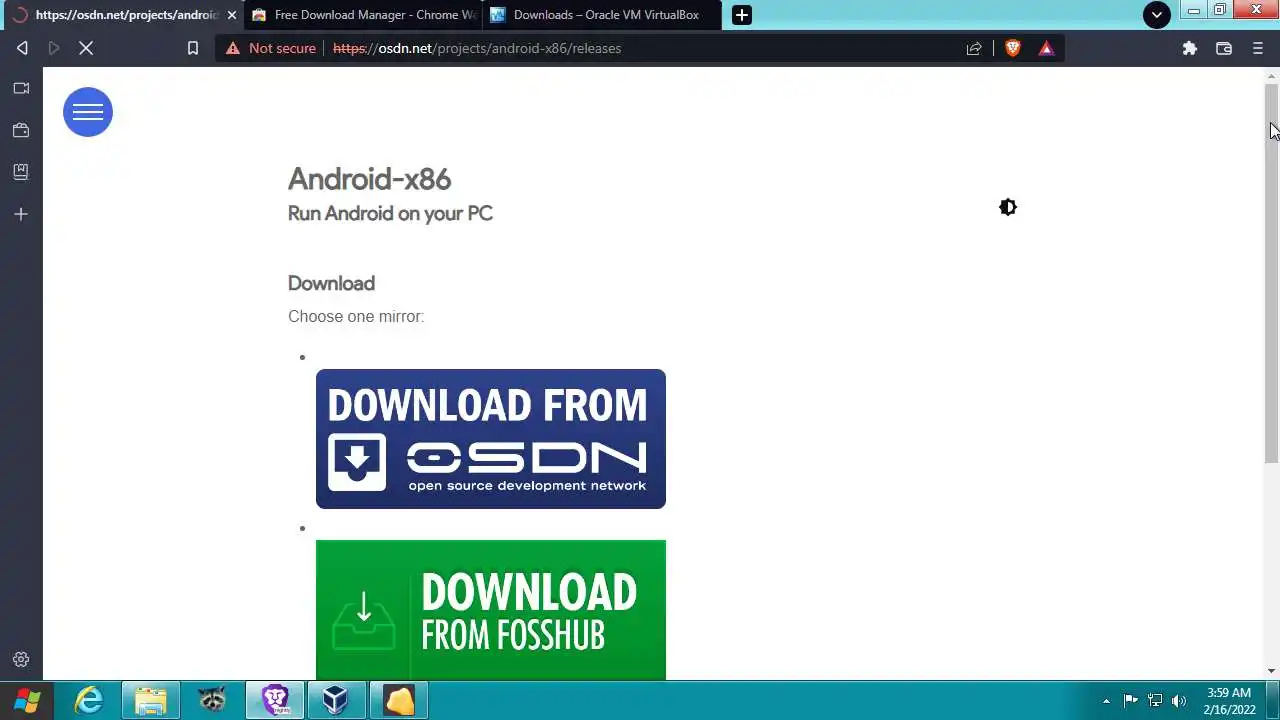The height and width of the screenshot is (720, 1280).
Task: Open browser main menu icon
Action: 1258,48
